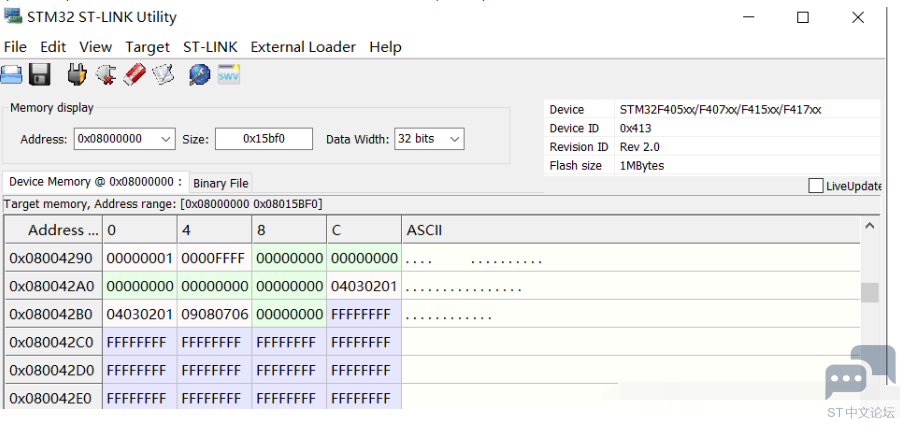Click cell 04030201 in row 0x080042A0

click(364, 286)
